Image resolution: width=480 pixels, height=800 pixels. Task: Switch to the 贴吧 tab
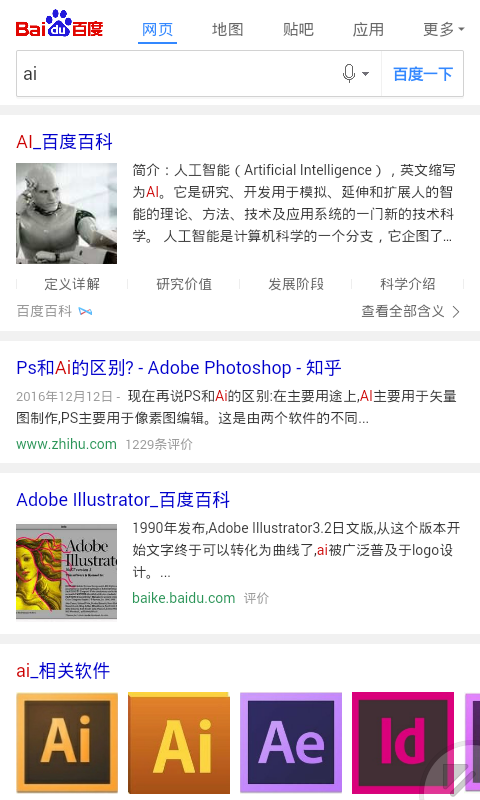point(298,30)
